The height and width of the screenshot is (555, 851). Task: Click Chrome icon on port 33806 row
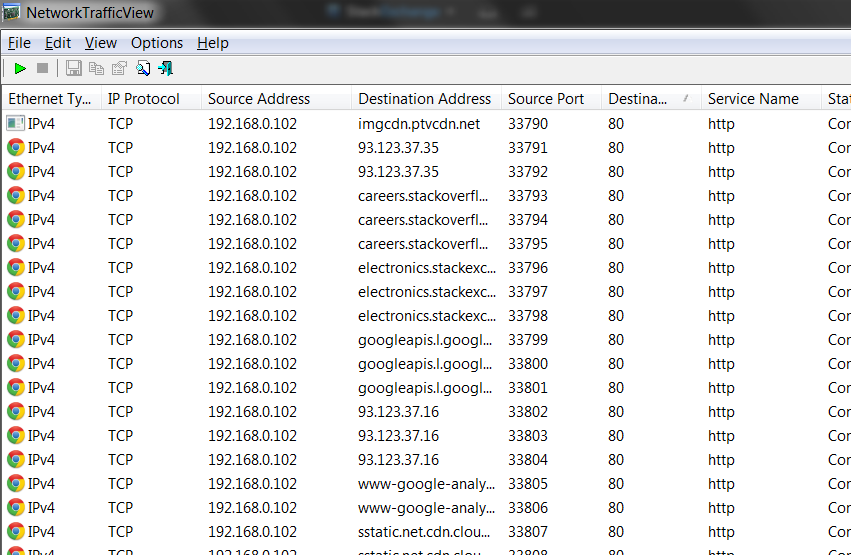pyautogui.click(x=15, y=507)
